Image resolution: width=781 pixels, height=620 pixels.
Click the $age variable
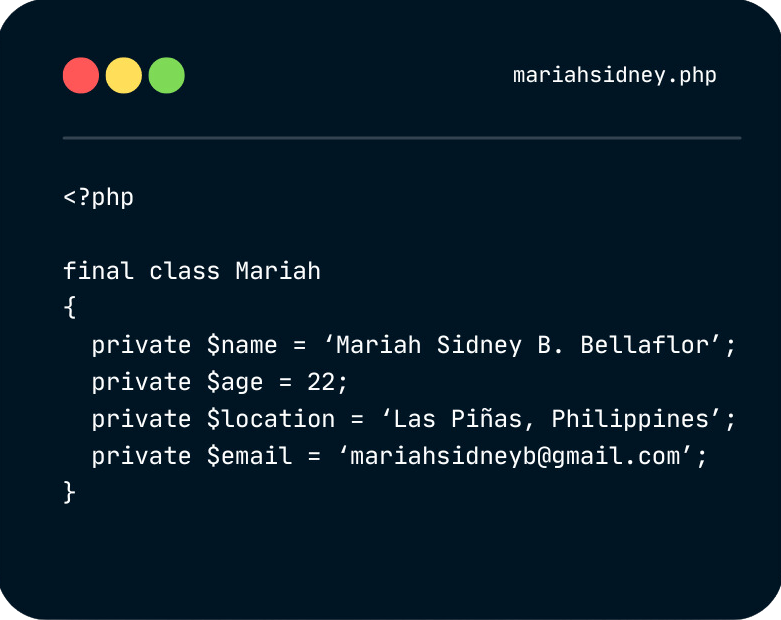[235, 382]
